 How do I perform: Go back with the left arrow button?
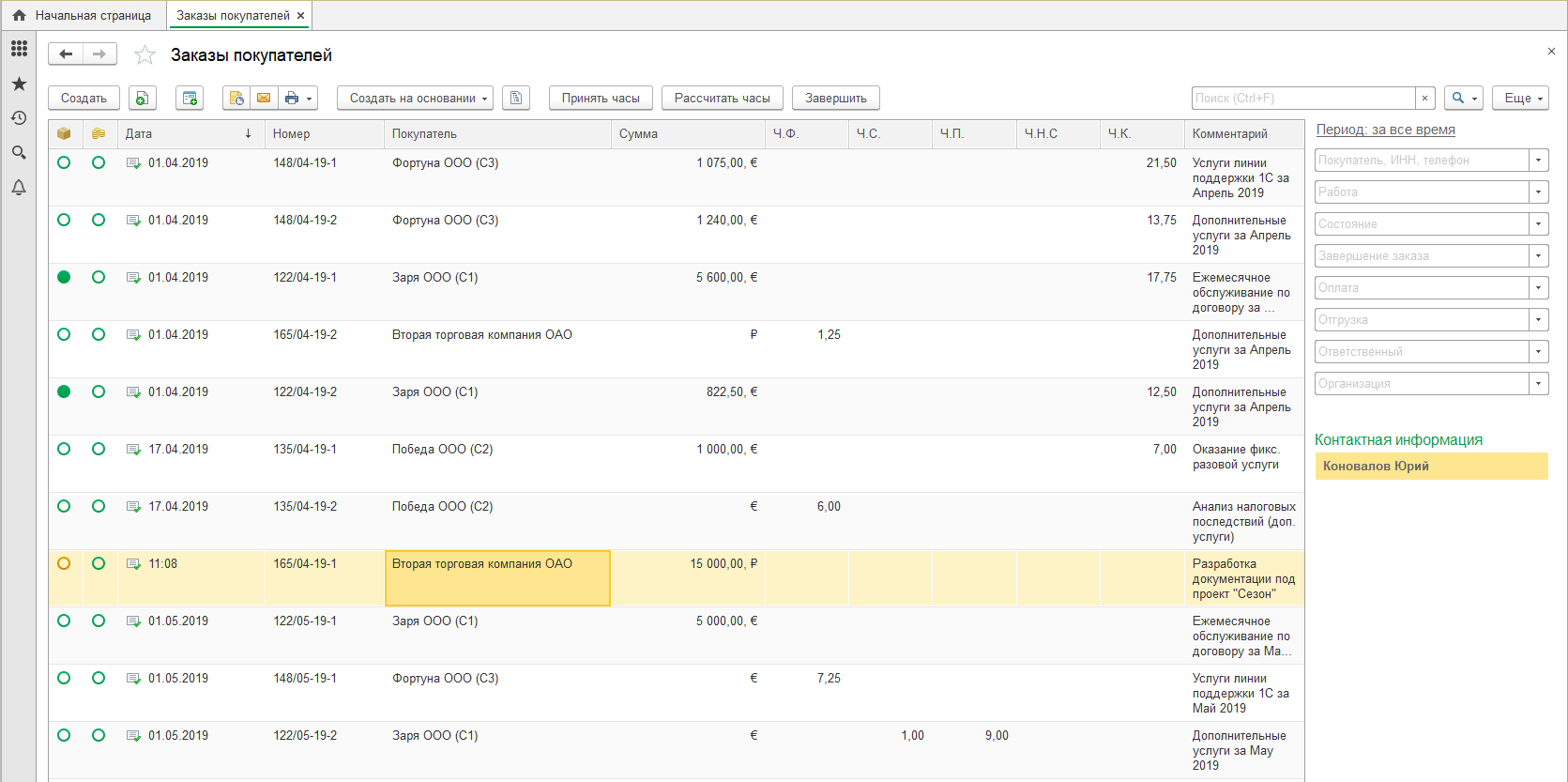66,54
